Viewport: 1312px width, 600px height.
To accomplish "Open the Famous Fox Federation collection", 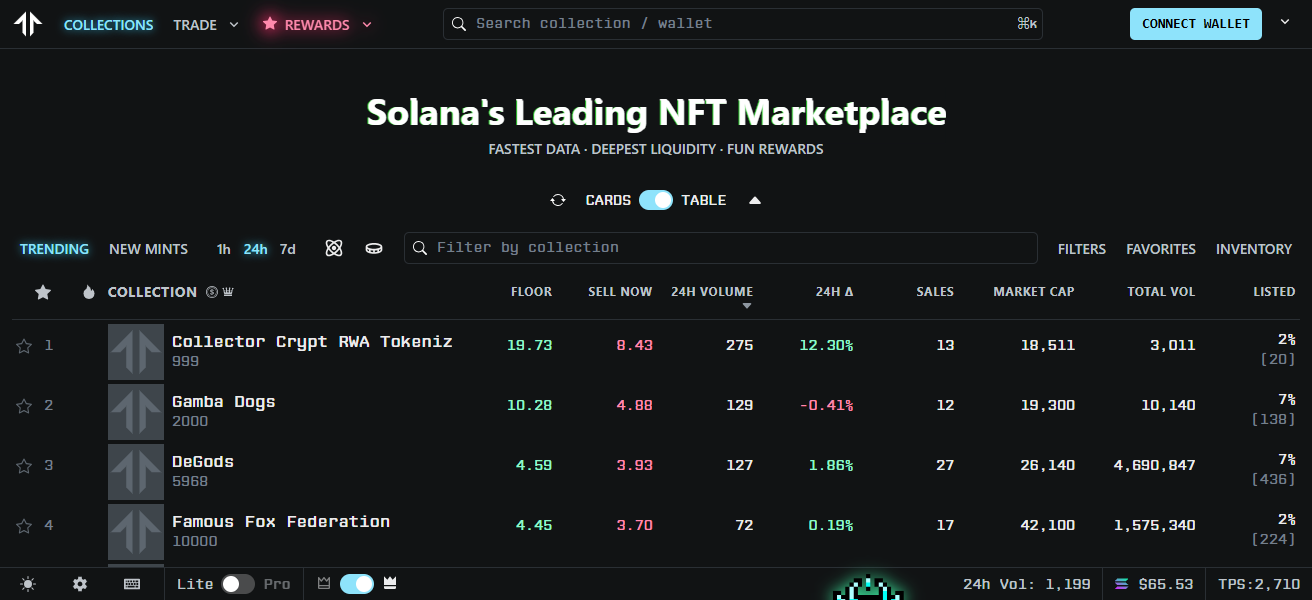I will [x=281, y=522].
